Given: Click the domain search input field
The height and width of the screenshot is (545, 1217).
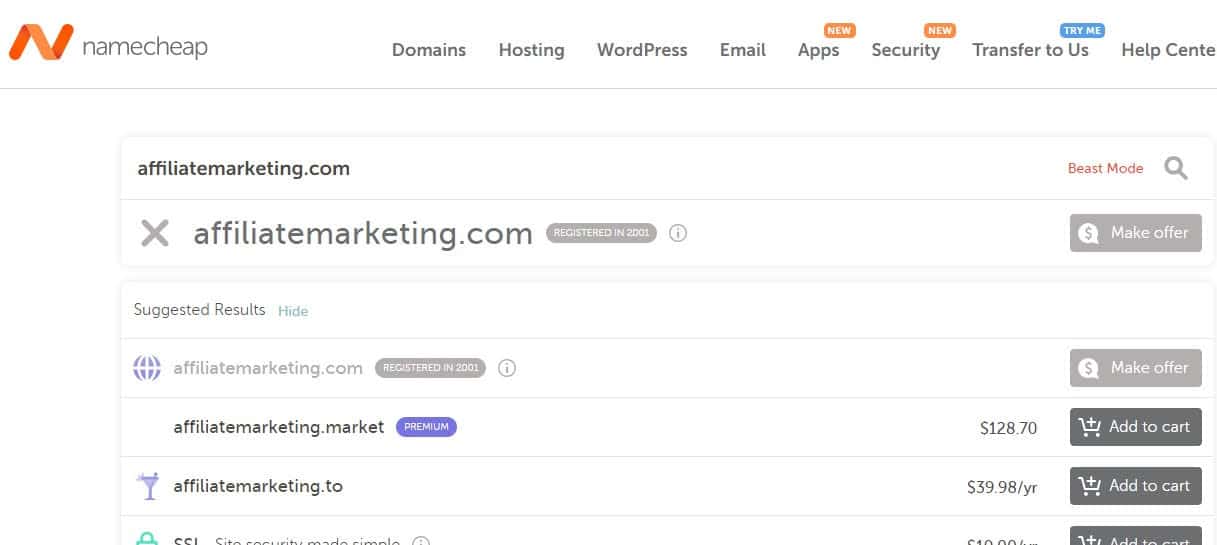Looking at the screenshot, I should [590, 168].
